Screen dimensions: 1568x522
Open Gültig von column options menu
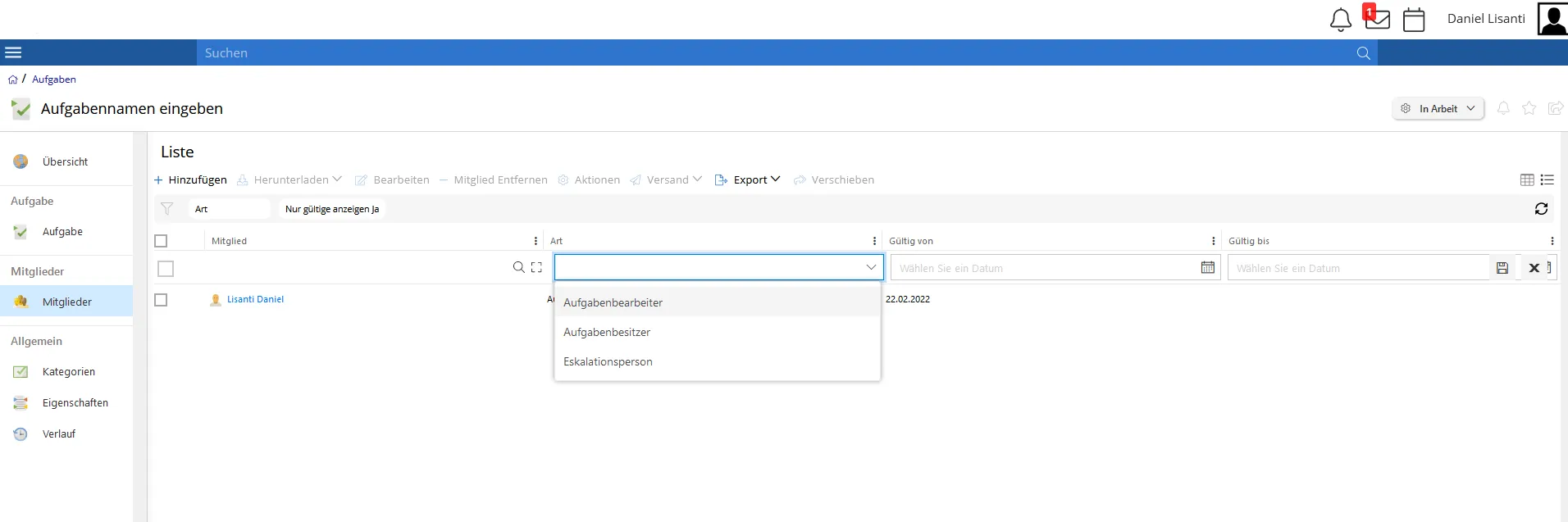[x=1214, y=241]
